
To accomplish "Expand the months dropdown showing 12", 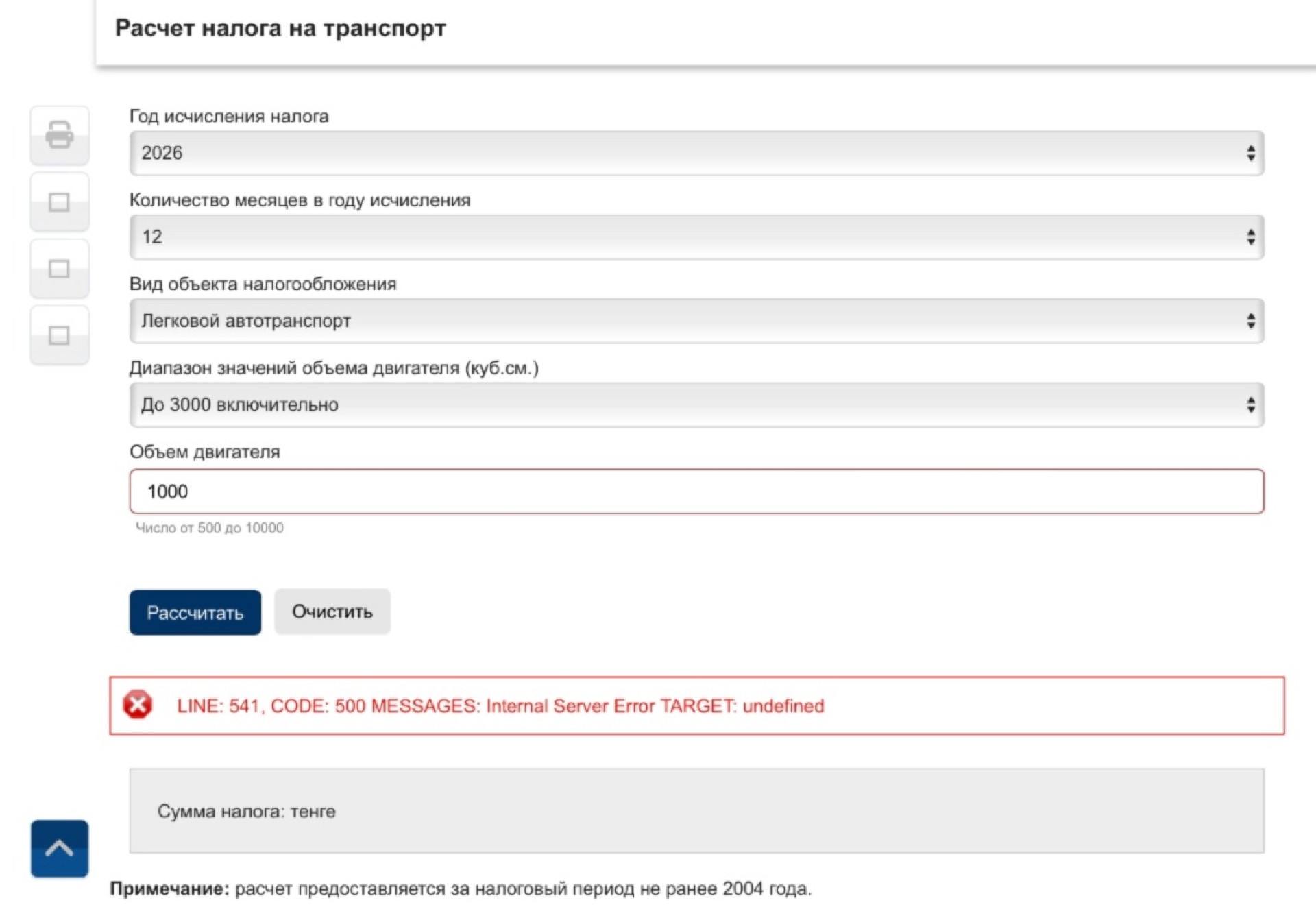I will [696, 237].
